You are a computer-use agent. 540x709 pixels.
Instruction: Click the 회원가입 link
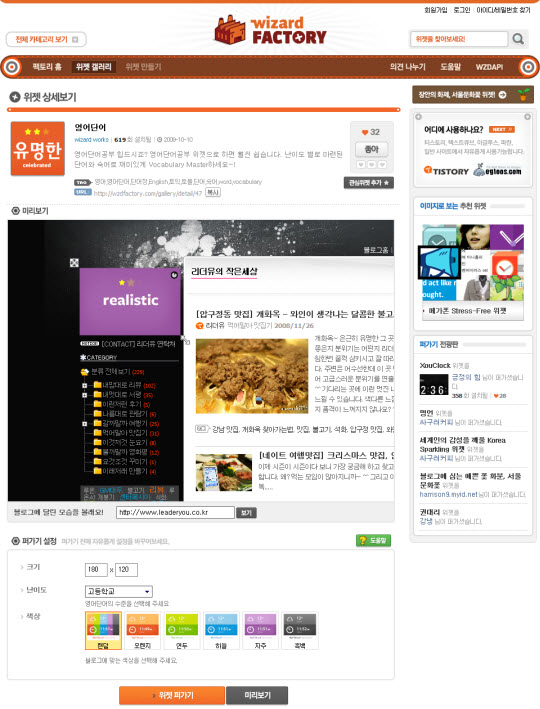(x=435, y=10)
